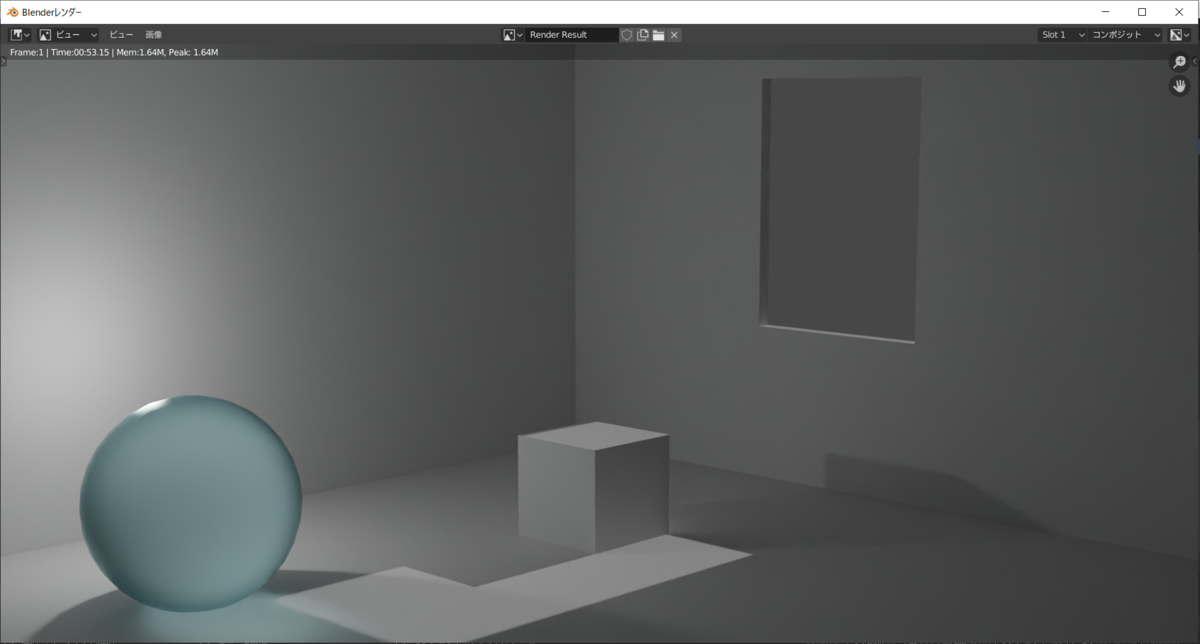The height and width of the screenshot is (644, 1200).
Task: Close the Blender render window
Action: click(1179, 12)
